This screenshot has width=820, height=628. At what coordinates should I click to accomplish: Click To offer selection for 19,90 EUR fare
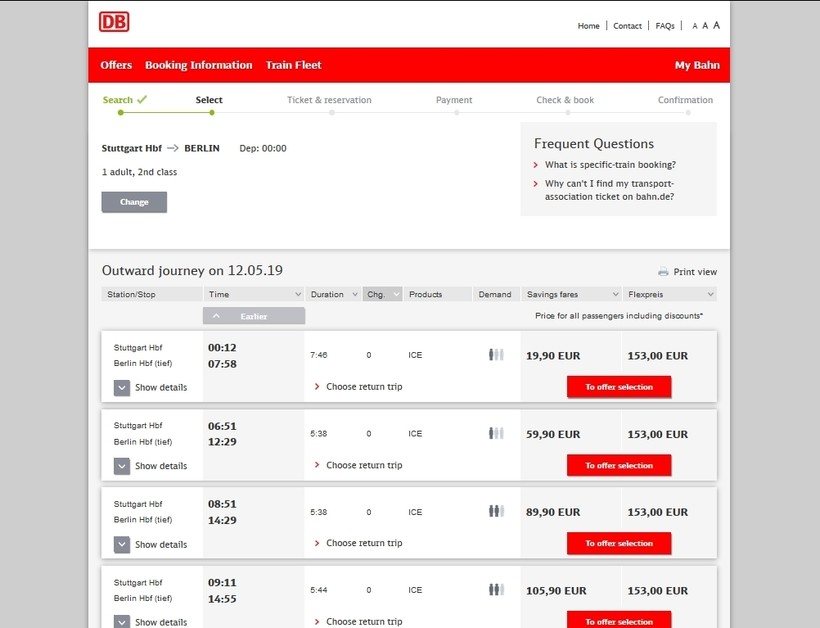pyautogui.click(x=619, y=387)
